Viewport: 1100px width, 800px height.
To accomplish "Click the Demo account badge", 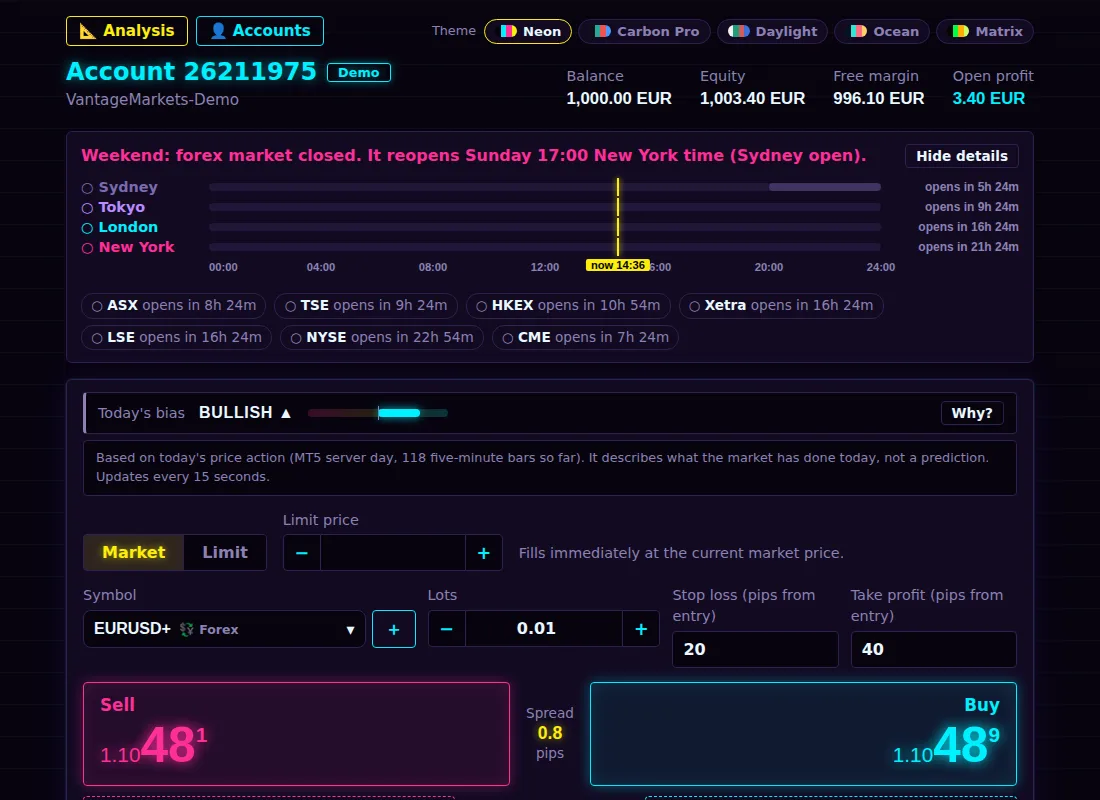I will (358, 72).
